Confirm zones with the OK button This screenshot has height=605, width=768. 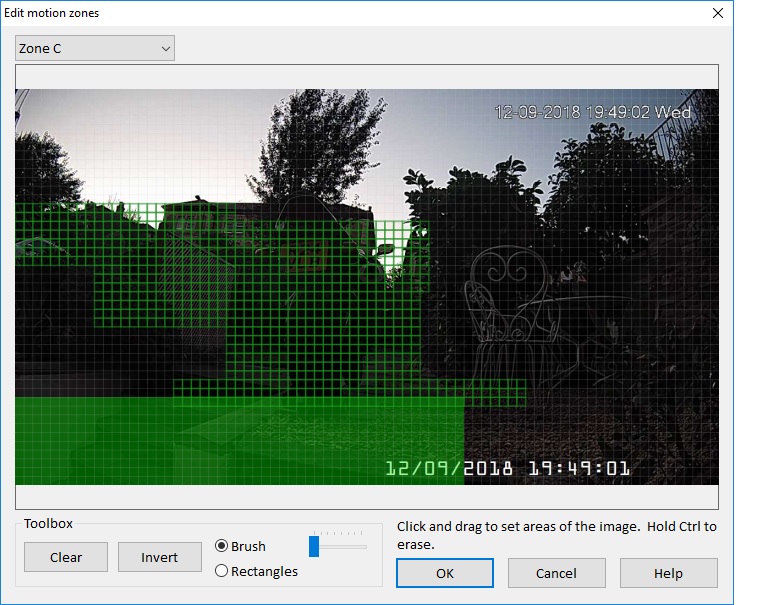(x=445, y=573)
